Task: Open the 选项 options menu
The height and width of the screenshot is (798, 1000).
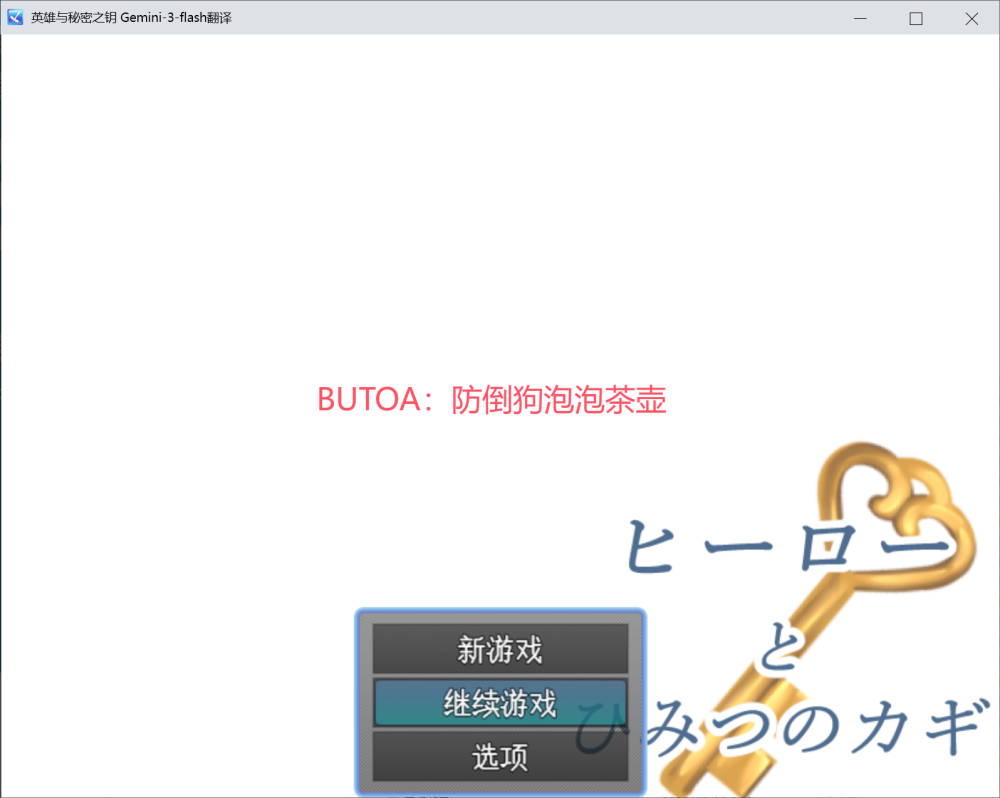Action: point(500,757)
